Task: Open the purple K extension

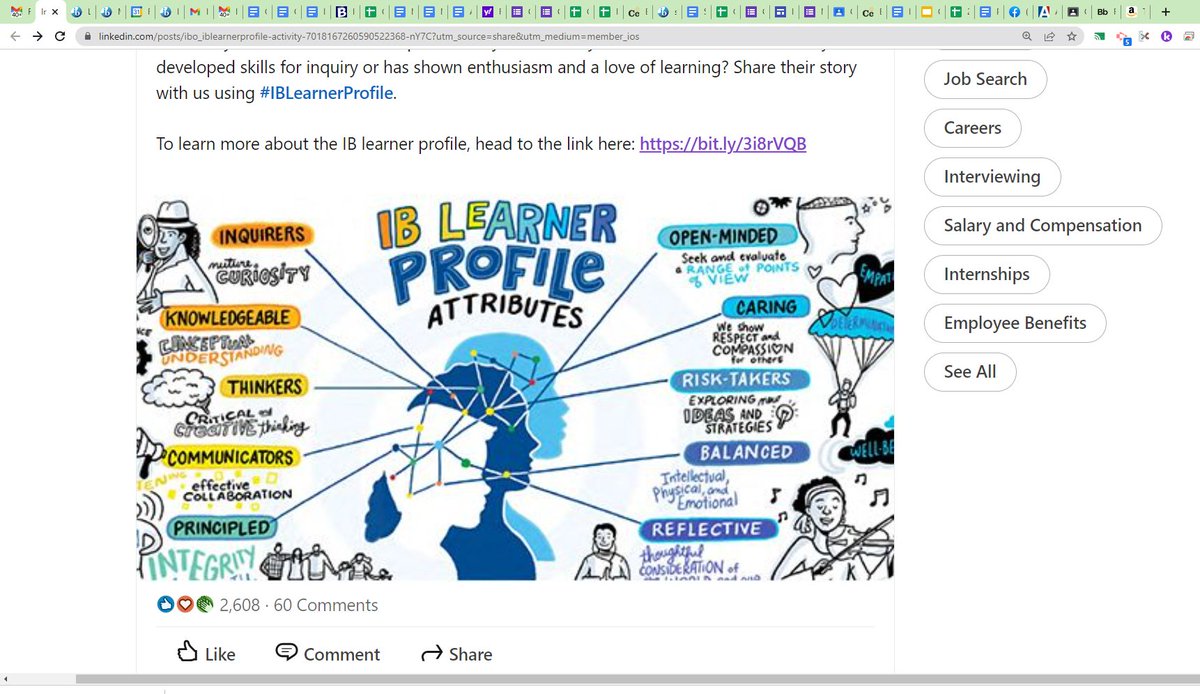Action: tap(1165, 35)
